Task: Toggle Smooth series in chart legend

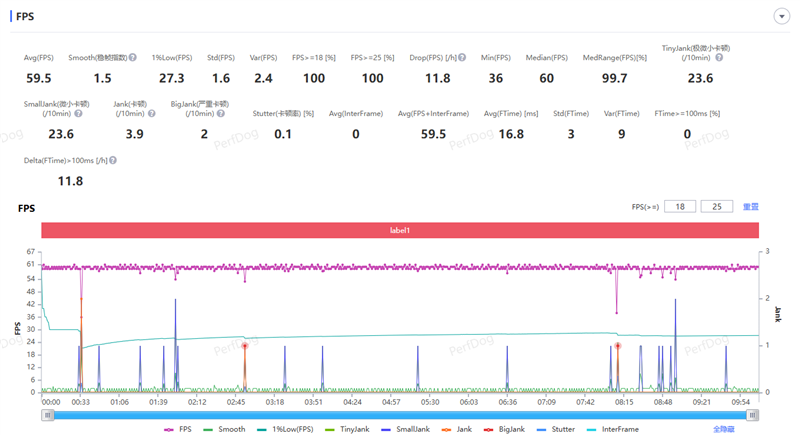Action: point(224,429)
